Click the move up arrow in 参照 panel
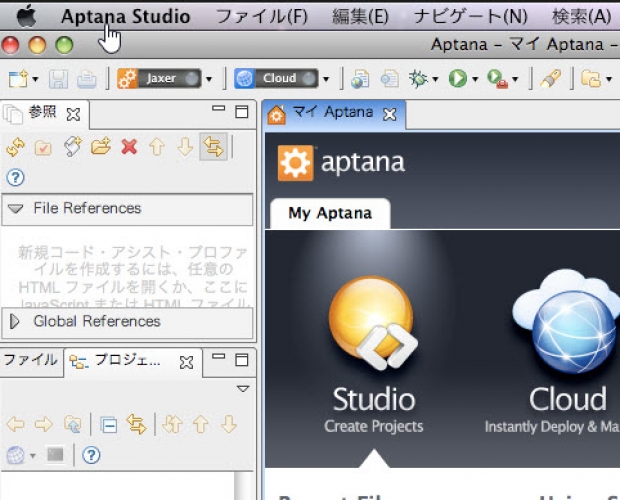Image resolution: width=620 pixels, height=500 pixels. pos(157,147)
